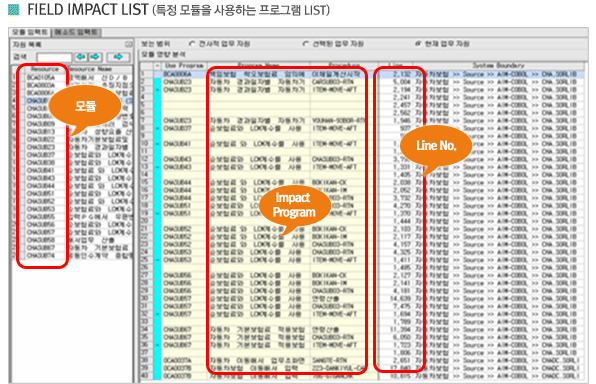
Task: Click the System Boundery column header
Action: pyautogui.click(x=498, y=65)
